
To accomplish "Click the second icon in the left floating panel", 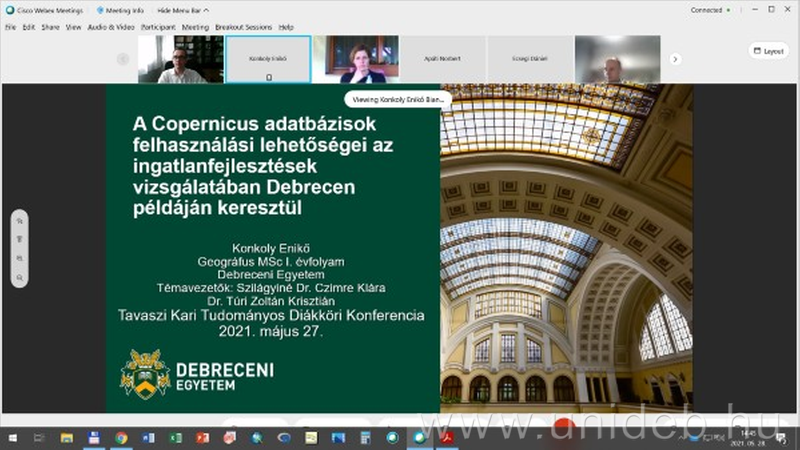I will click(x=20, y=240).
